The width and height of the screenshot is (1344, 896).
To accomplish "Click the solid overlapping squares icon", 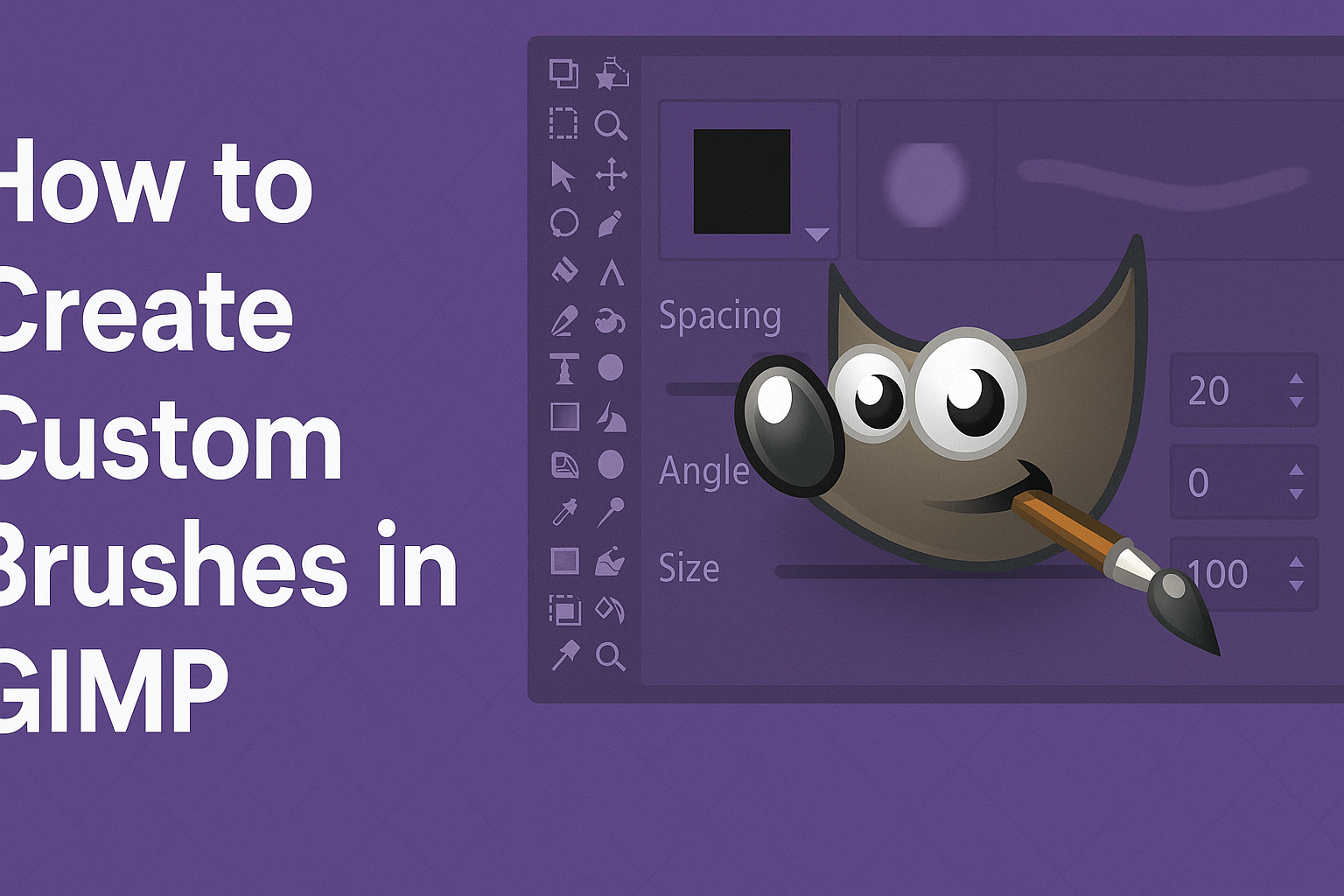I will pyautogui.click(x=563, y=73).
